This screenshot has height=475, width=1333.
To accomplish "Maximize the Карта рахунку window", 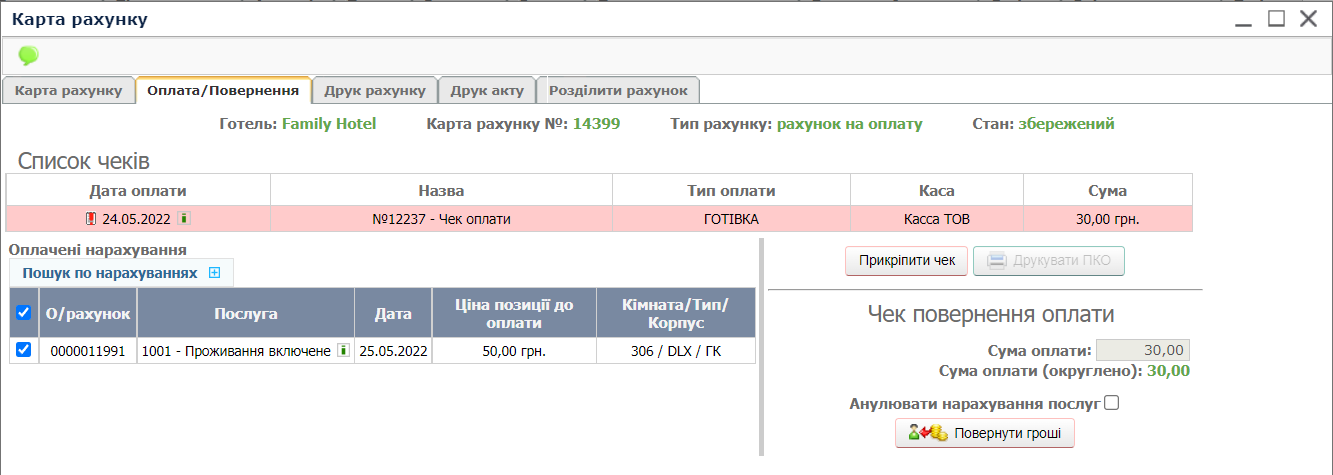I will pos(1276,18).
